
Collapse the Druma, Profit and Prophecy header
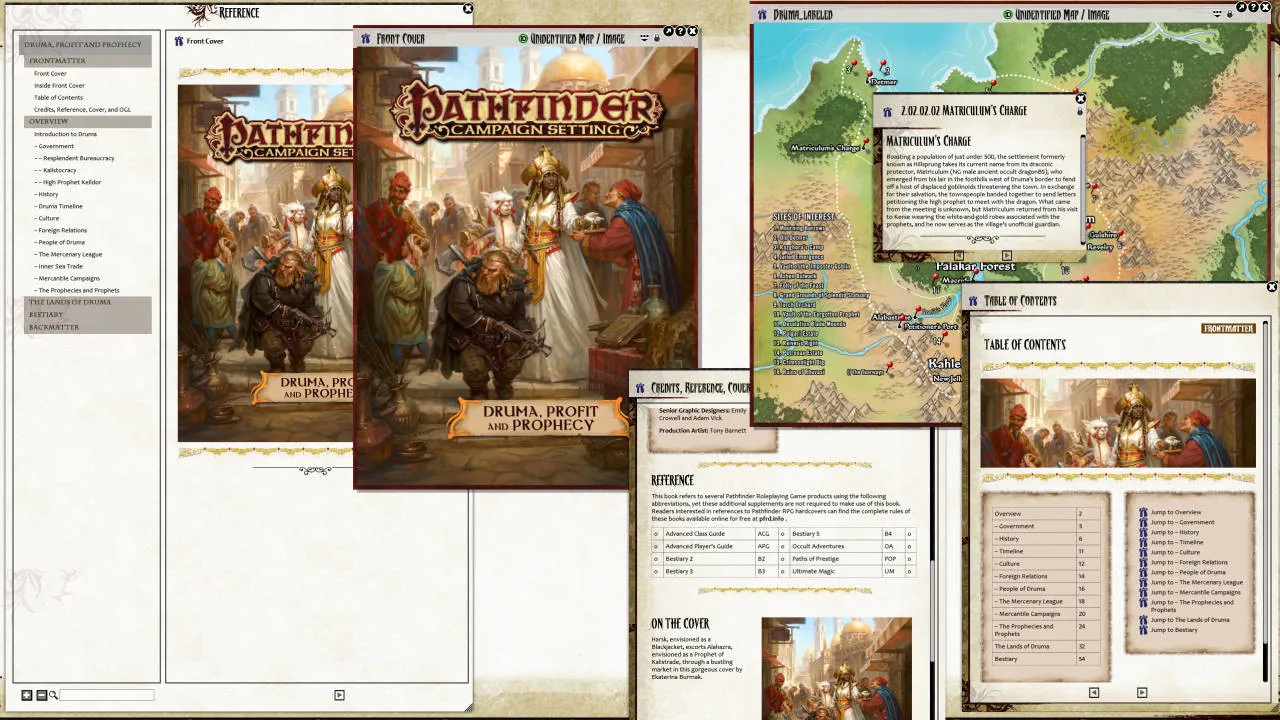click(x=84, y=45)
